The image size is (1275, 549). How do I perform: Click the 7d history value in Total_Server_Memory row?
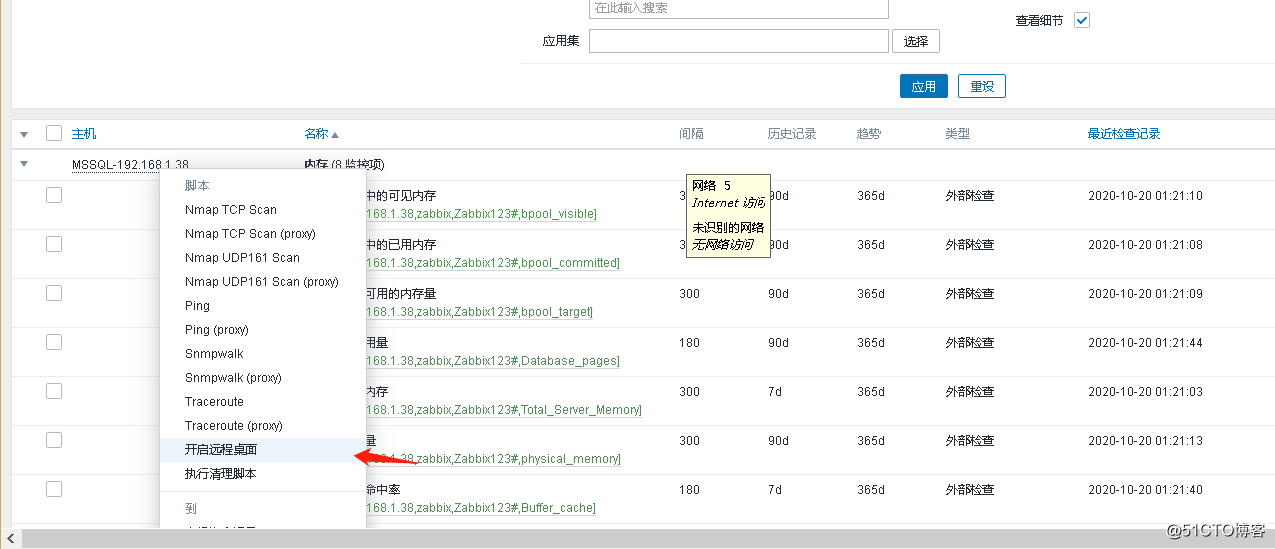point(775,392)
